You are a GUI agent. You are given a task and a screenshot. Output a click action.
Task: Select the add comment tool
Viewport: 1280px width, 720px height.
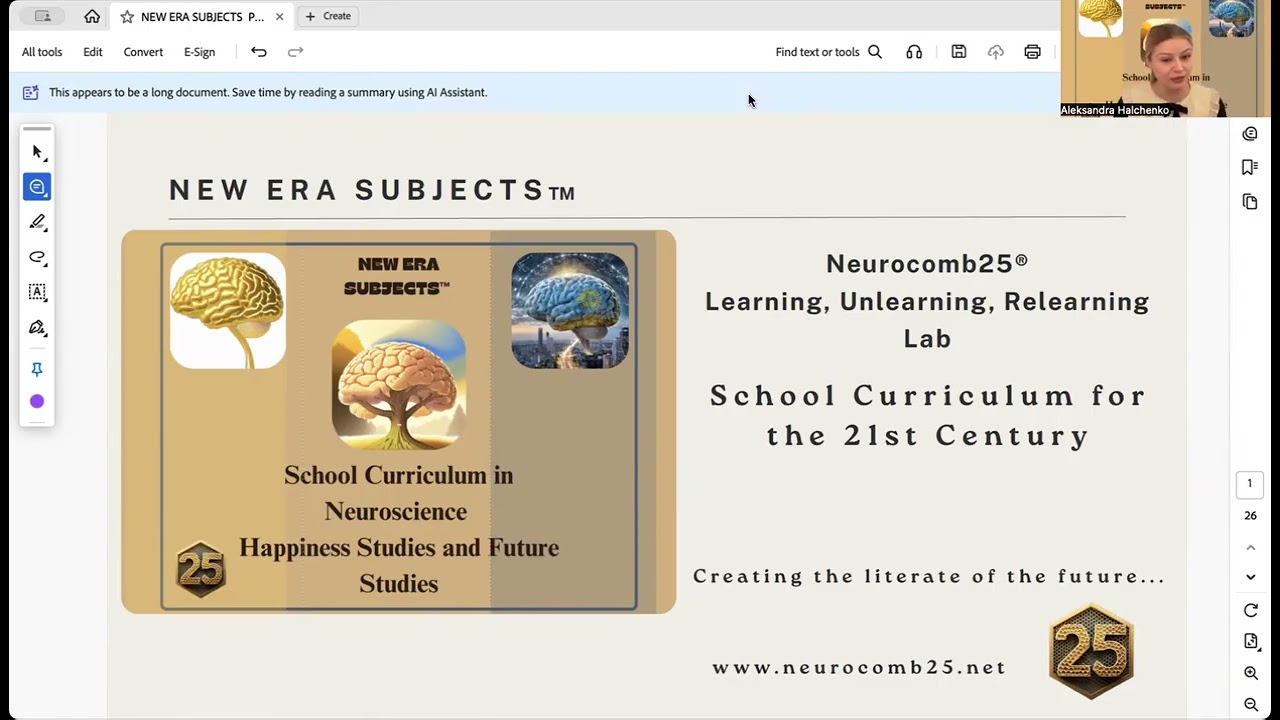(37, 187)
